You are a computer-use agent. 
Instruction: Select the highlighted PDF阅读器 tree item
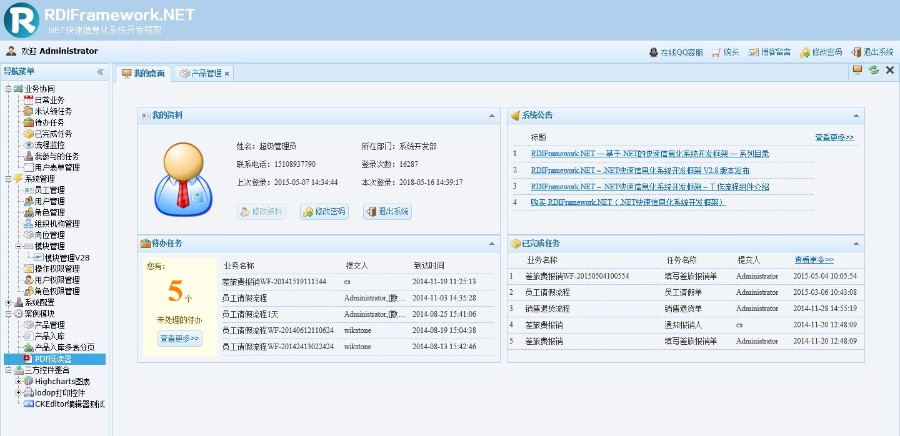[x=55, y=359]
